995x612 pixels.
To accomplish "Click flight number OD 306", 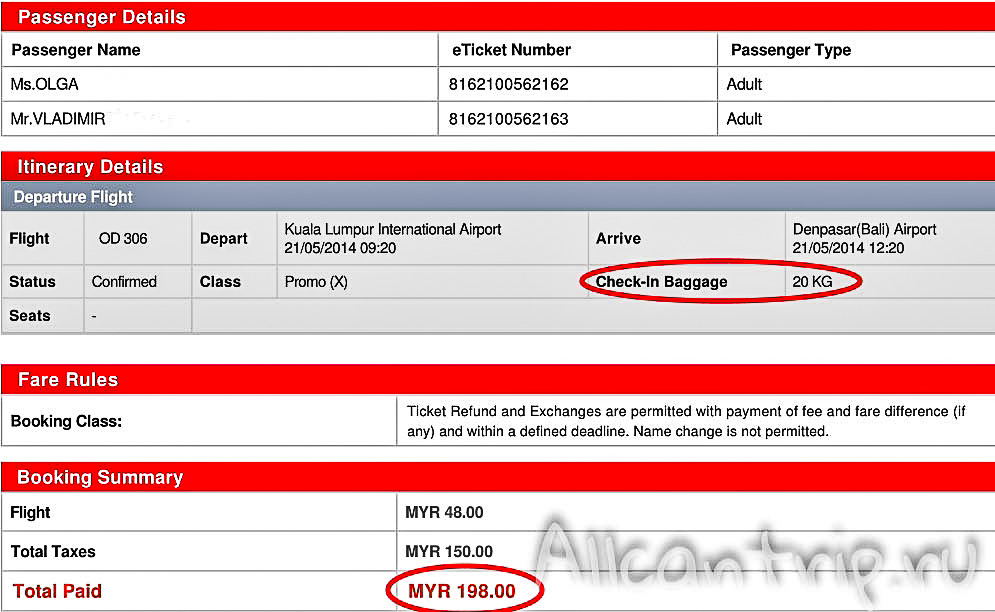I will point(123,238).
